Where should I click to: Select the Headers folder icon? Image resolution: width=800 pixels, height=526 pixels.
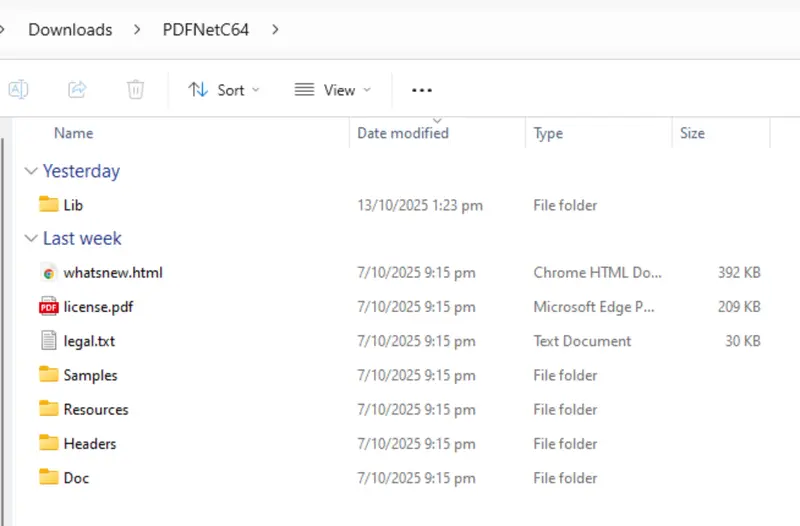[48, 442]
